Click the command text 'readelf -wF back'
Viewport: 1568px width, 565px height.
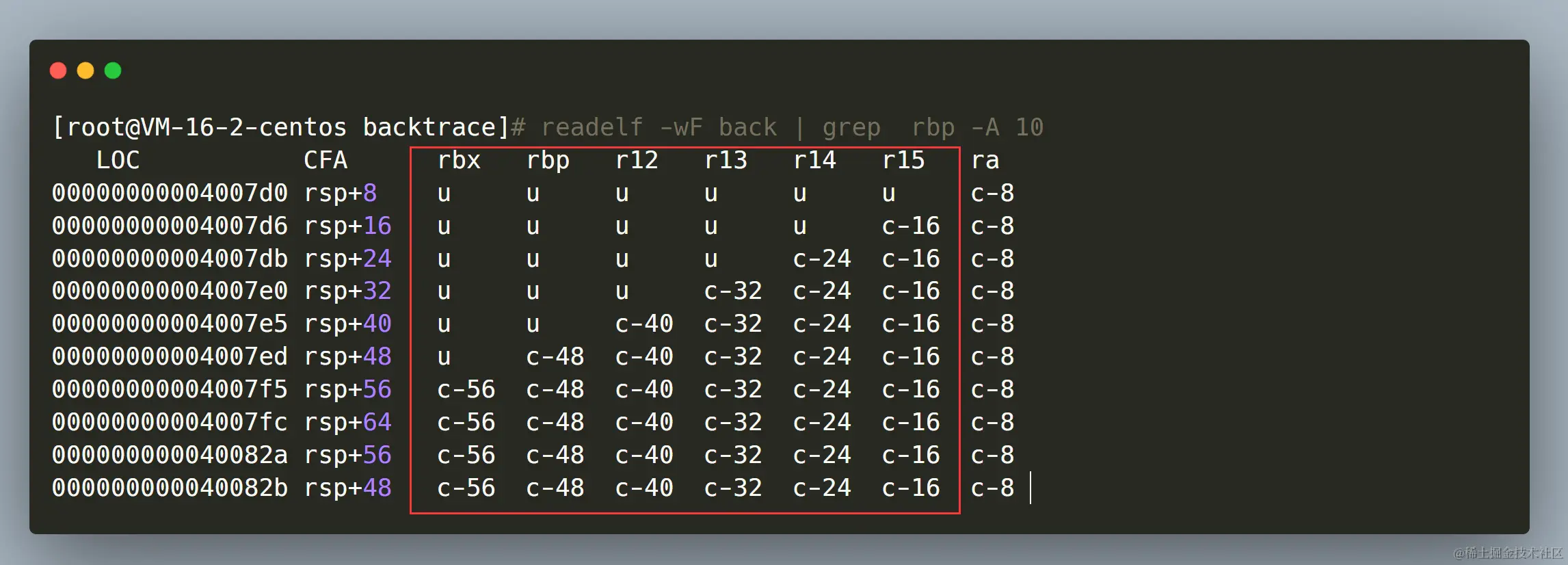tap(659, 127)
